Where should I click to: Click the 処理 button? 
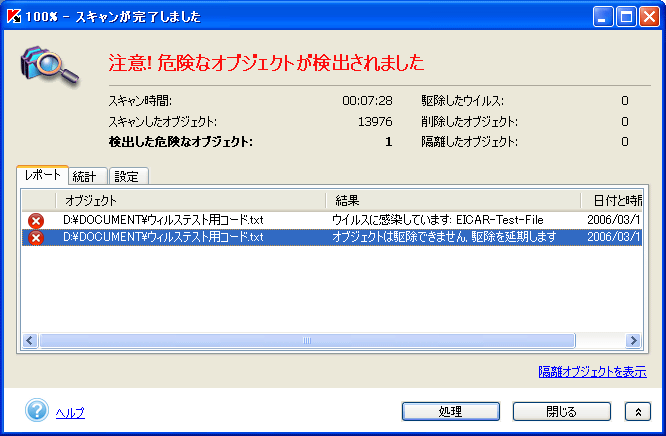click(x=451, y=411)
